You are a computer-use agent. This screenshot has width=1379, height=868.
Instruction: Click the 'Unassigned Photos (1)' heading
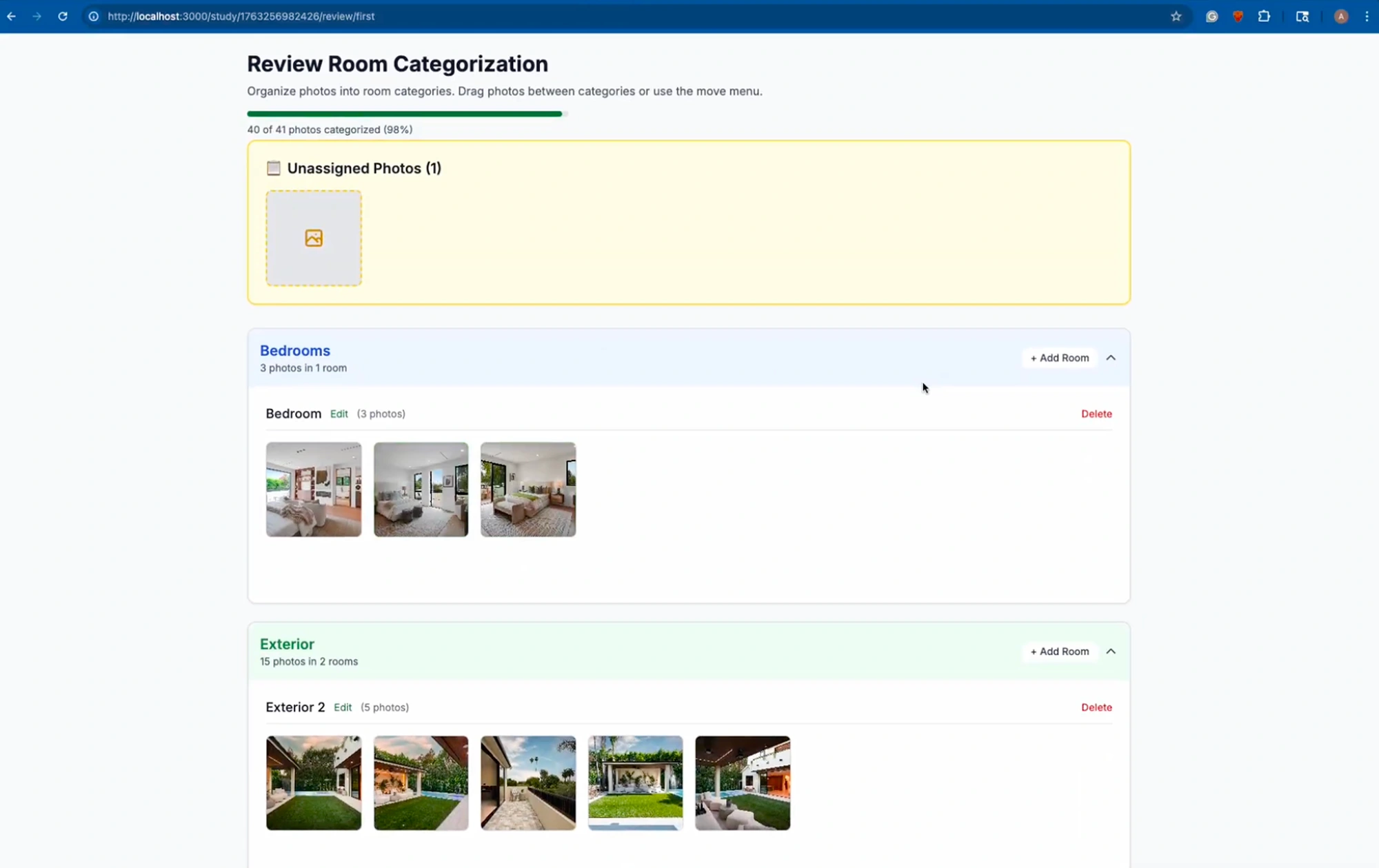point(364,168)
